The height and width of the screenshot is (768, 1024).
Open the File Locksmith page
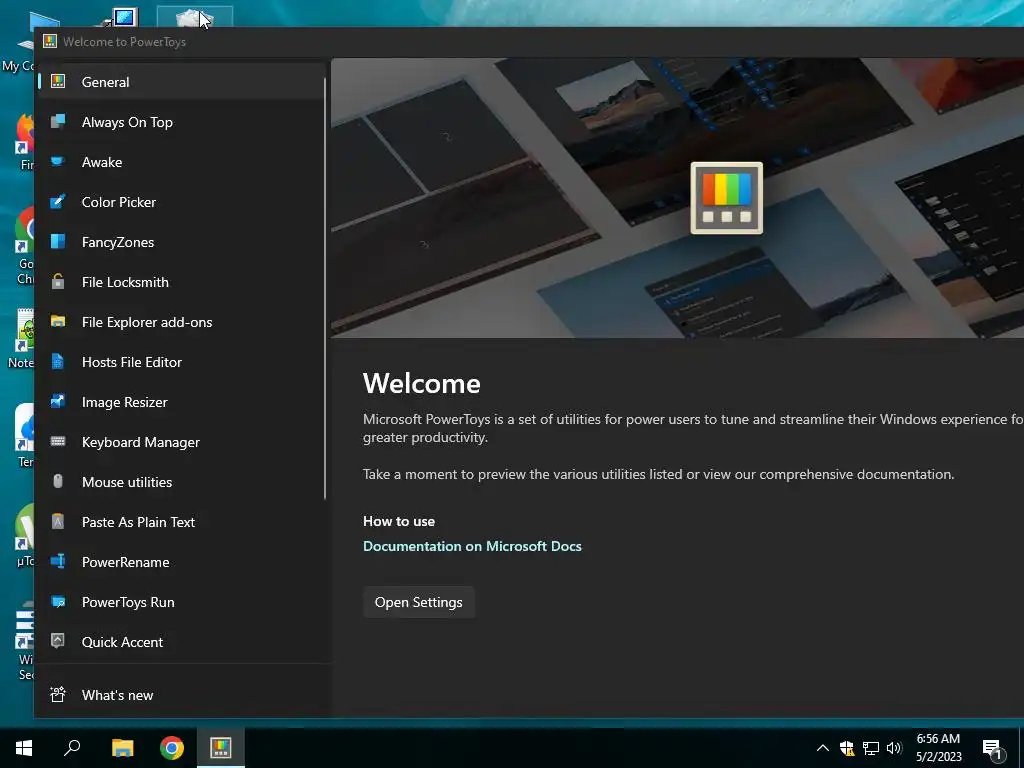(x=182, y=281)
